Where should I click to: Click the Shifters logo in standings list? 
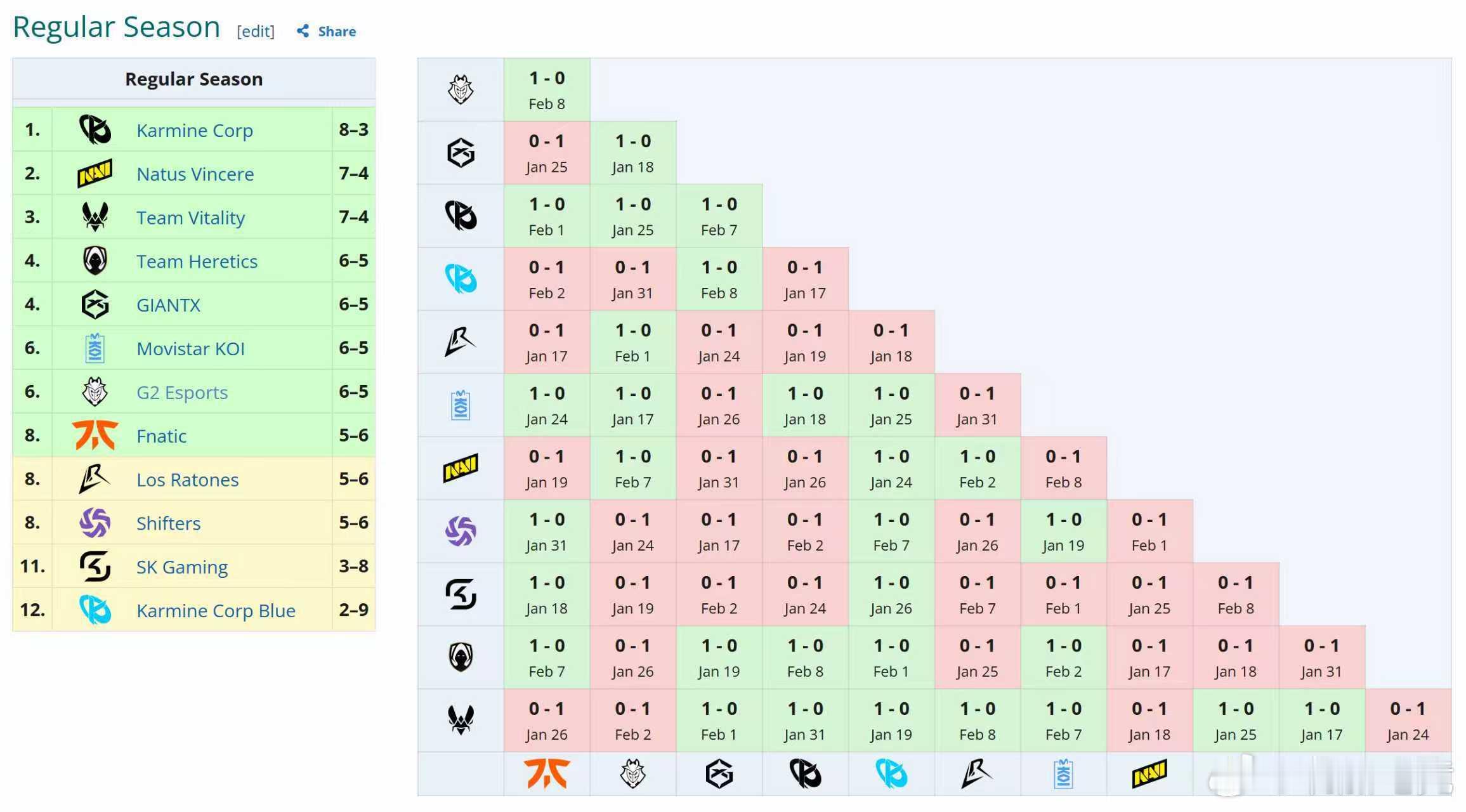pos(95,523)
